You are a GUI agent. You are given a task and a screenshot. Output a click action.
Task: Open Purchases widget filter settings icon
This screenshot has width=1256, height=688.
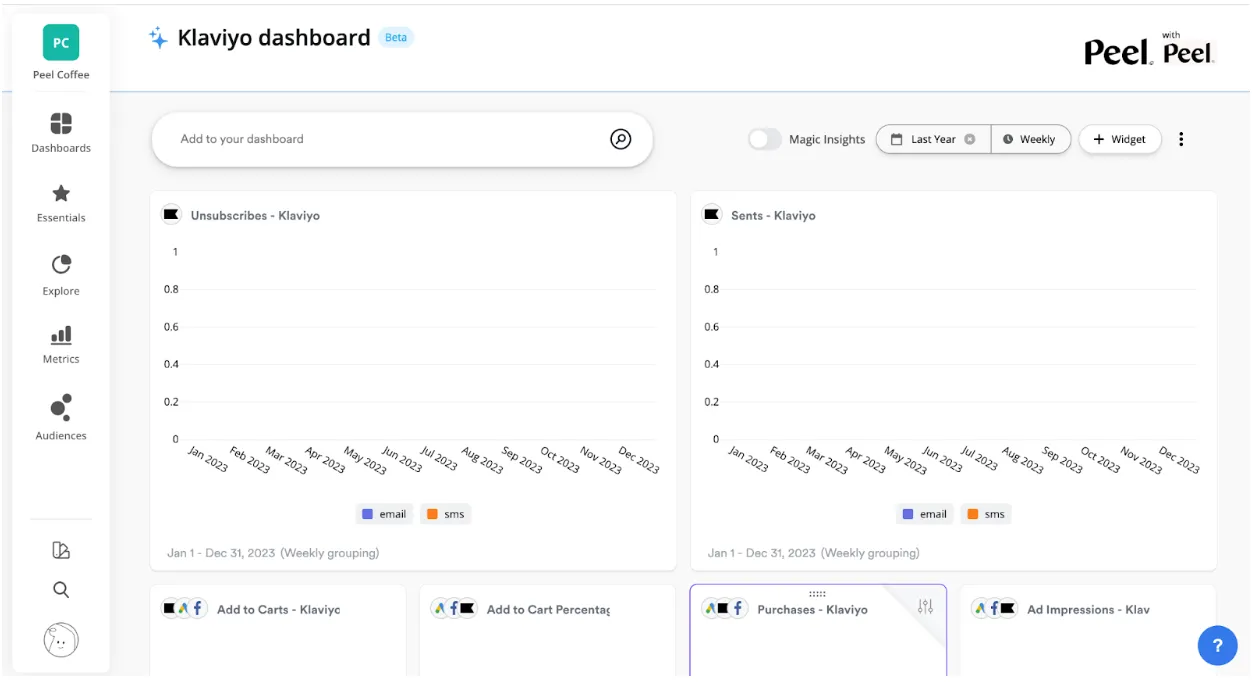pyautogui.click(x=925, y=606)
